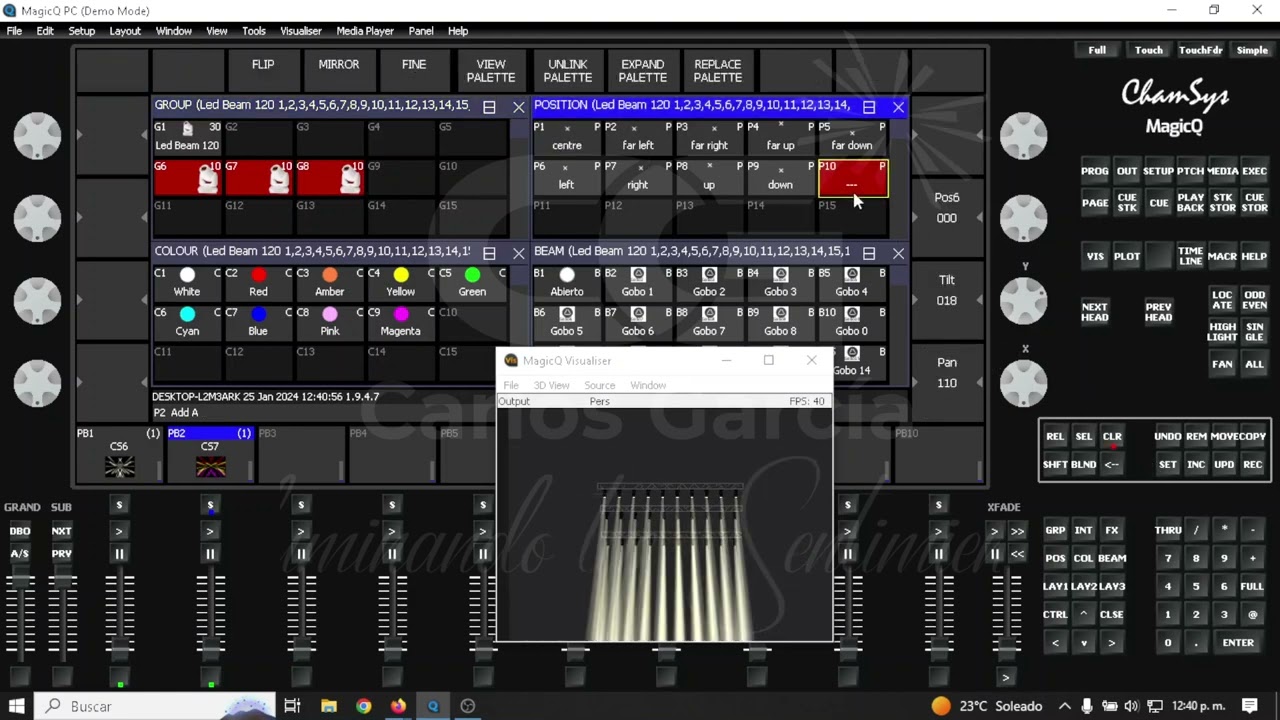The image size is (1280, 720).
Task: Choose Gobo 7 beam palette
Action: [x=709, y=321]
